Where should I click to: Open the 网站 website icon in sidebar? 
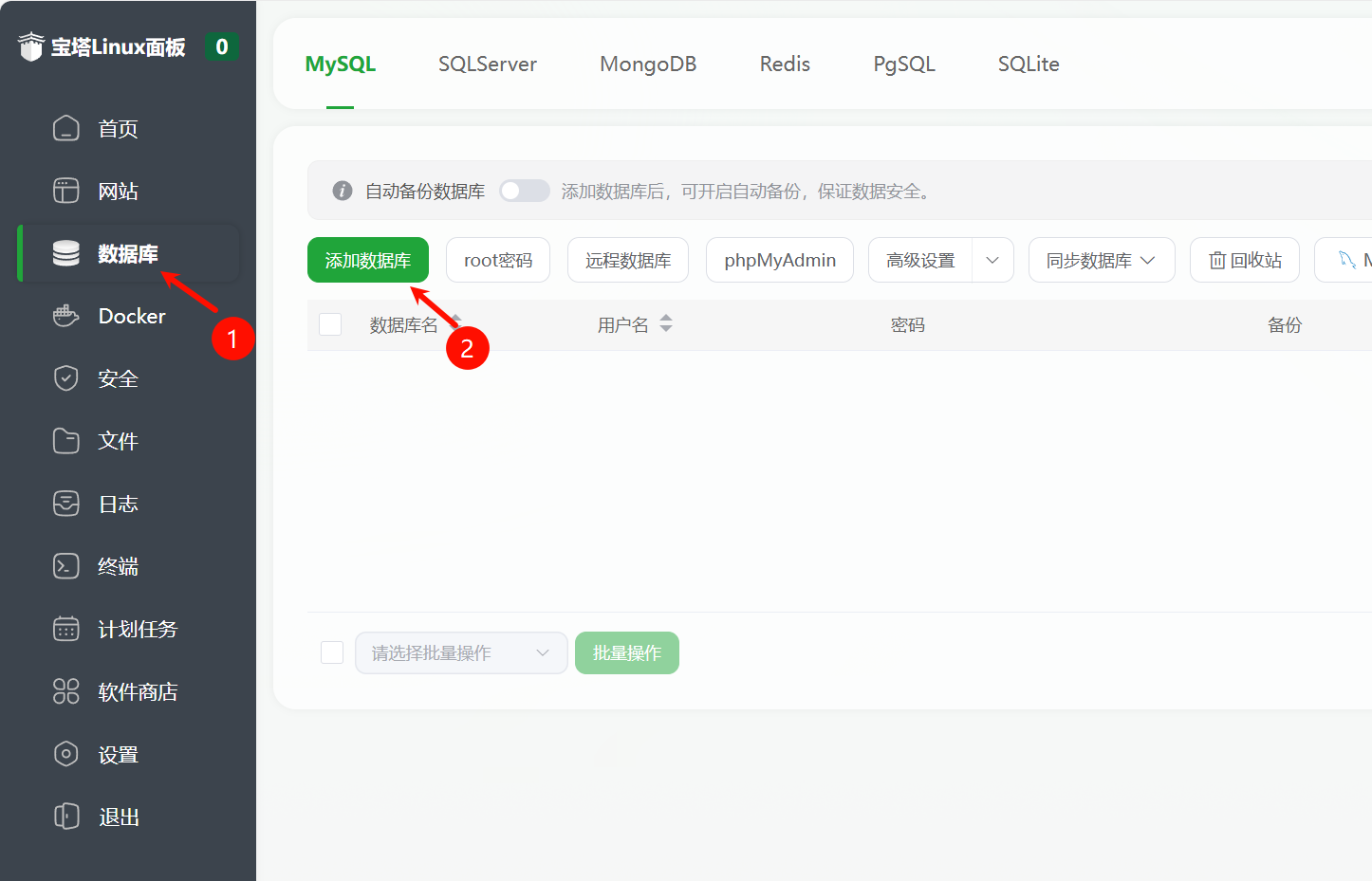(65, 191)
